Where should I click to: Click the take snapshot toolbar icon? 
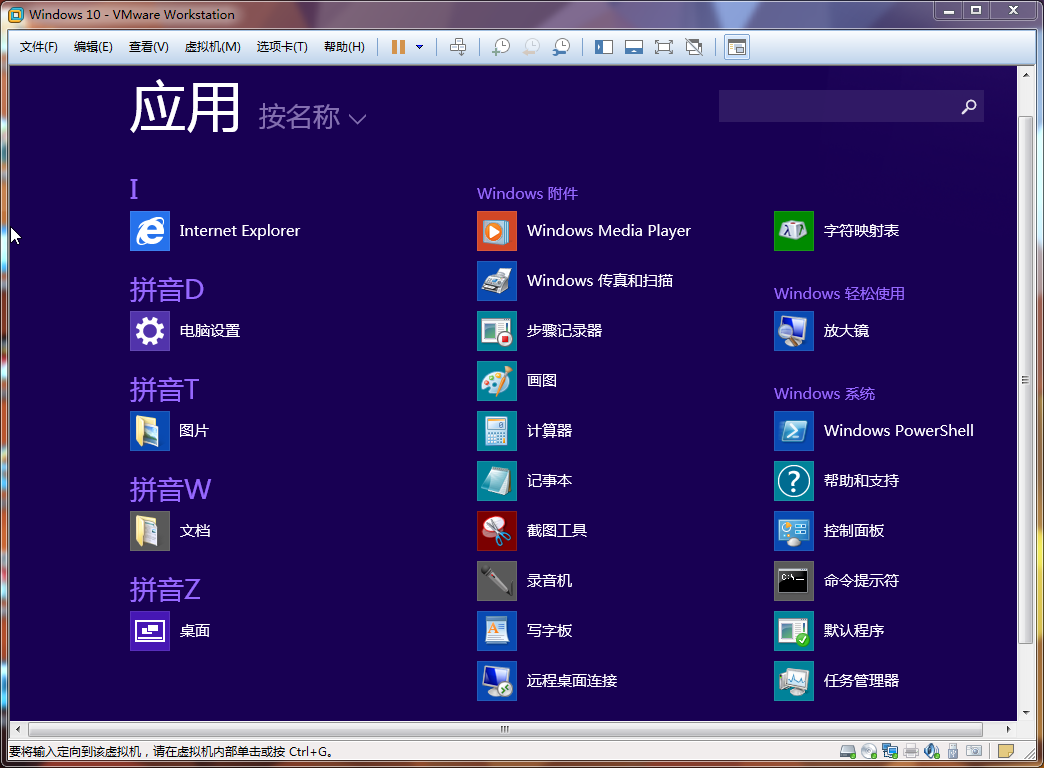501,47
